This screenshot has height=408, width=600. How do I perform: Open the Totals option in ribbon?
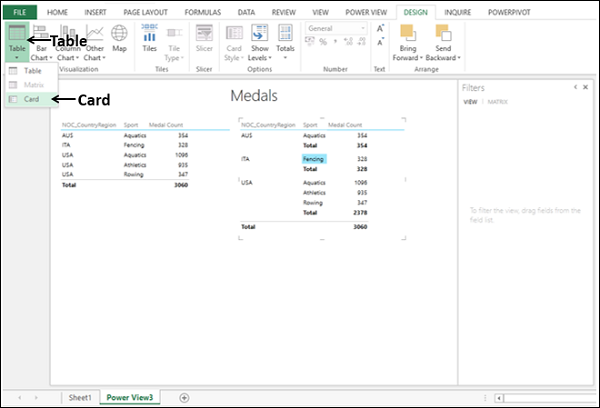[285, 42]
